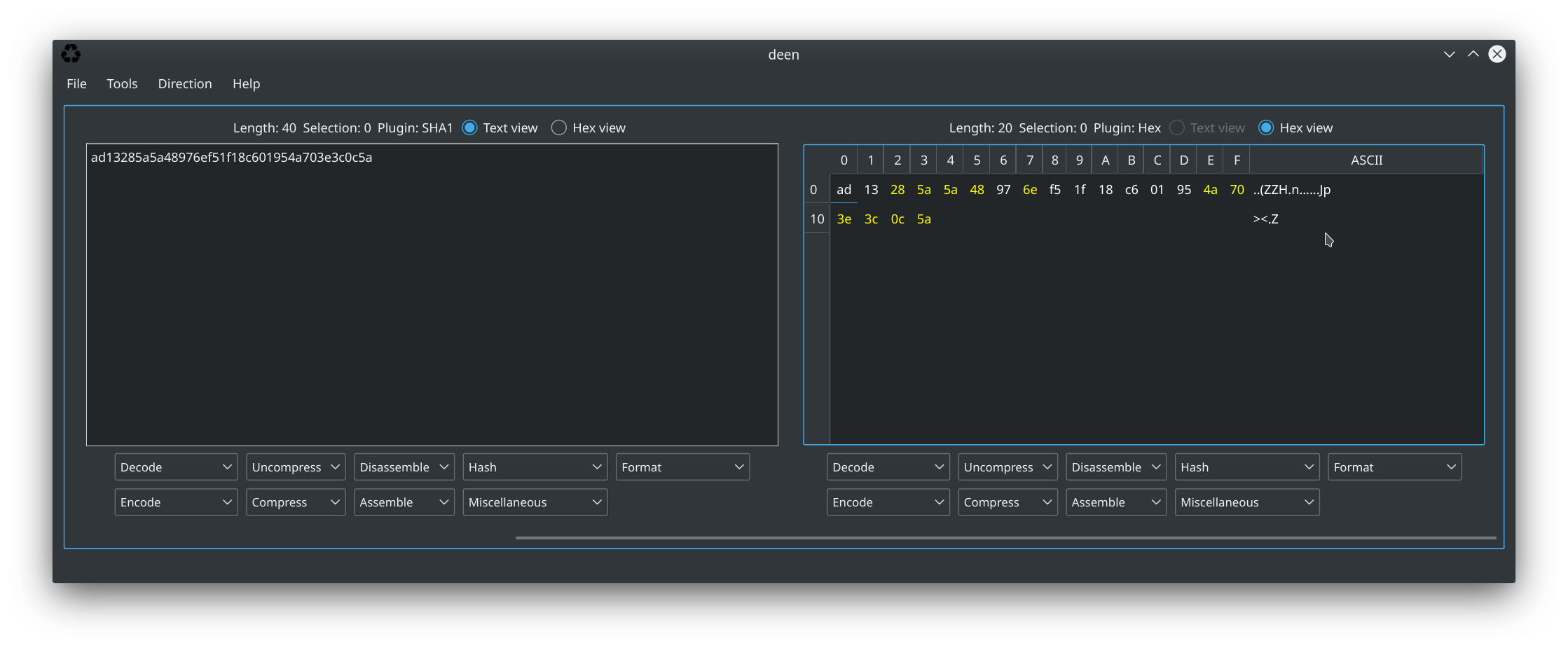
Task: Click inside the SHA1 hash text area
Action: [x=432, y=294]
